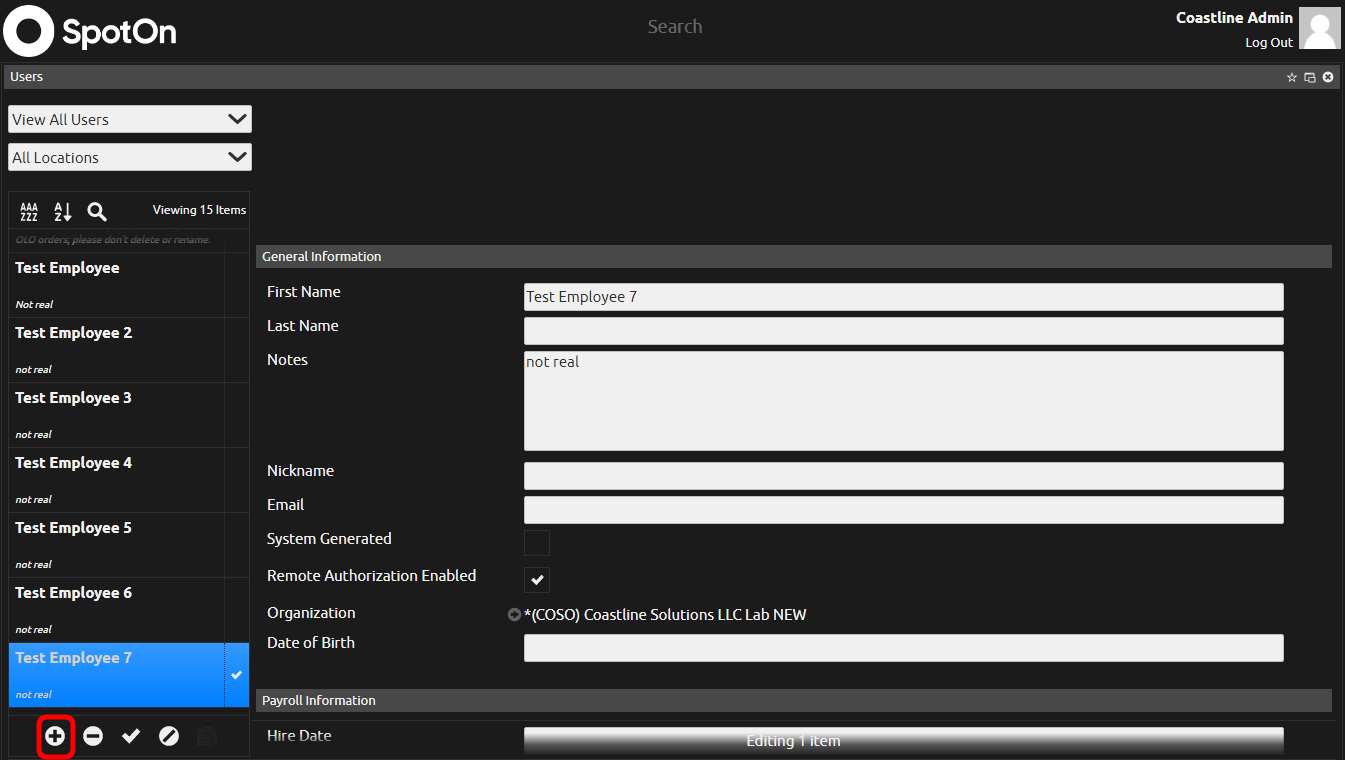Click the top Search field
The image size is (1345, 760).
(675, 27)
